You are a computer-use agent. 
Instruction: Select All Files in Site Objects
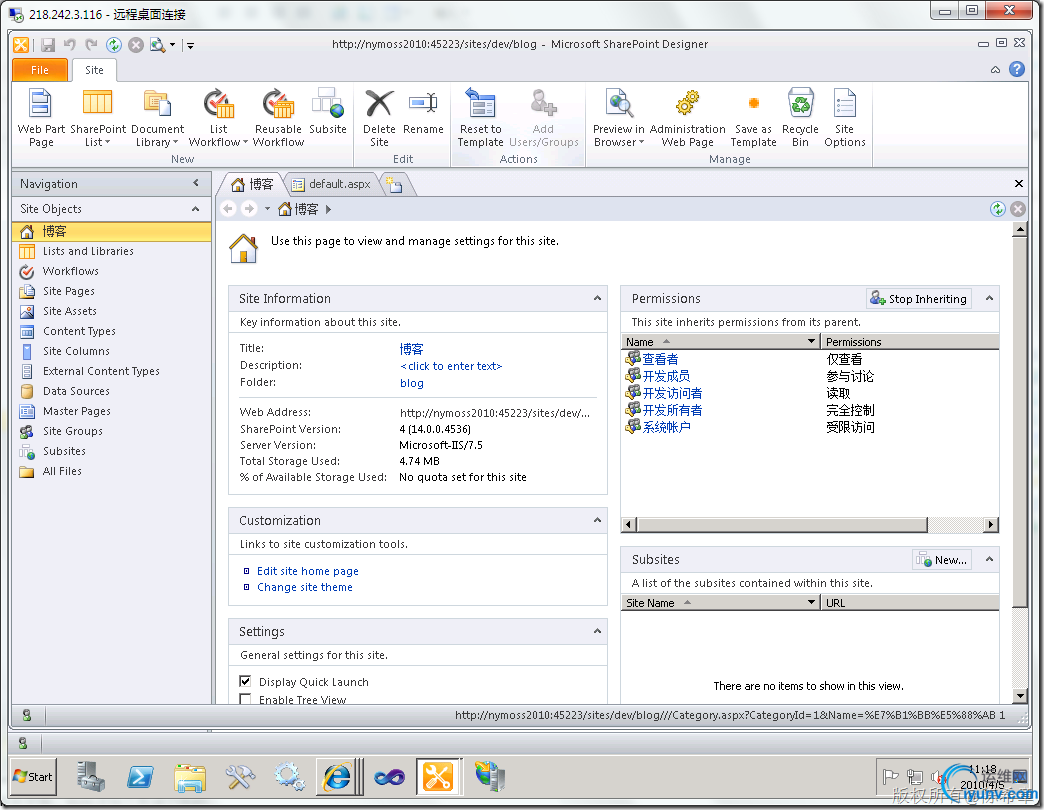62,471
